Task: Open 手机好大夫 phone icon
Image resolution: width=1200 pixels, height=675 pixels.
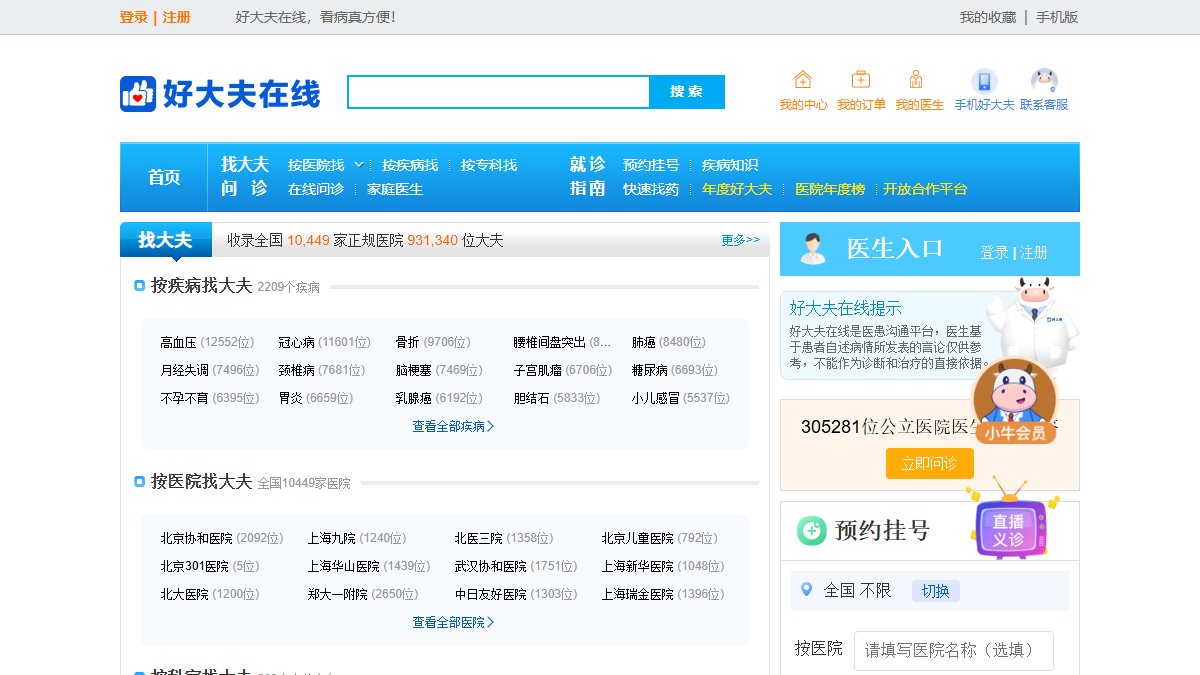Action: pos(984,81)
